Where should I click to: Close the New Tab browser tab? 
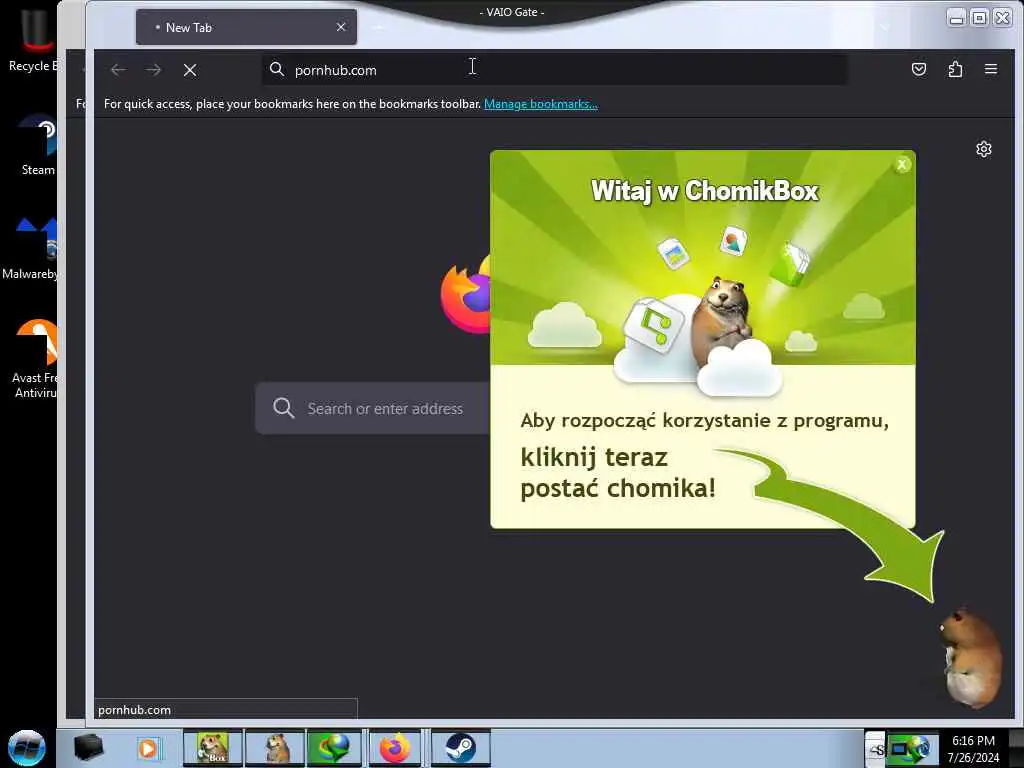point(341,27)
